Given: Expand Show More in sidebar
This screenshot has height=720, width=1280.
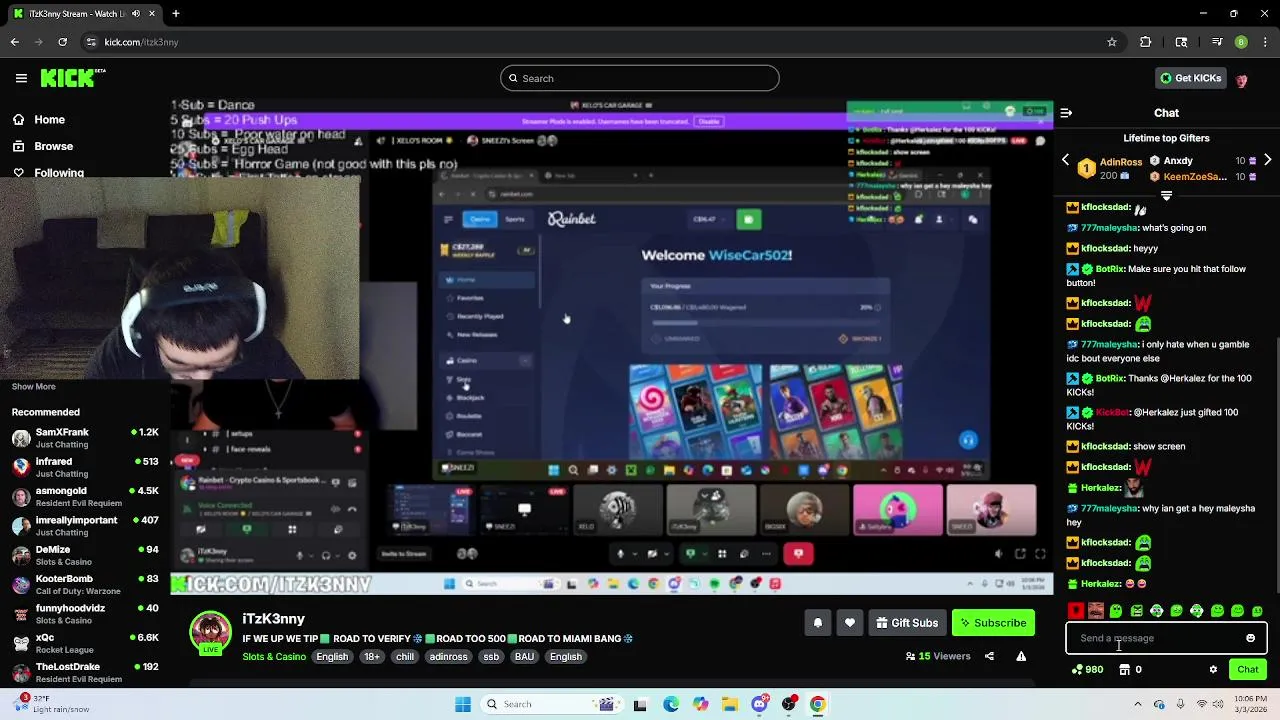Looking at the screenshot, I should click(x=34, y=387).
